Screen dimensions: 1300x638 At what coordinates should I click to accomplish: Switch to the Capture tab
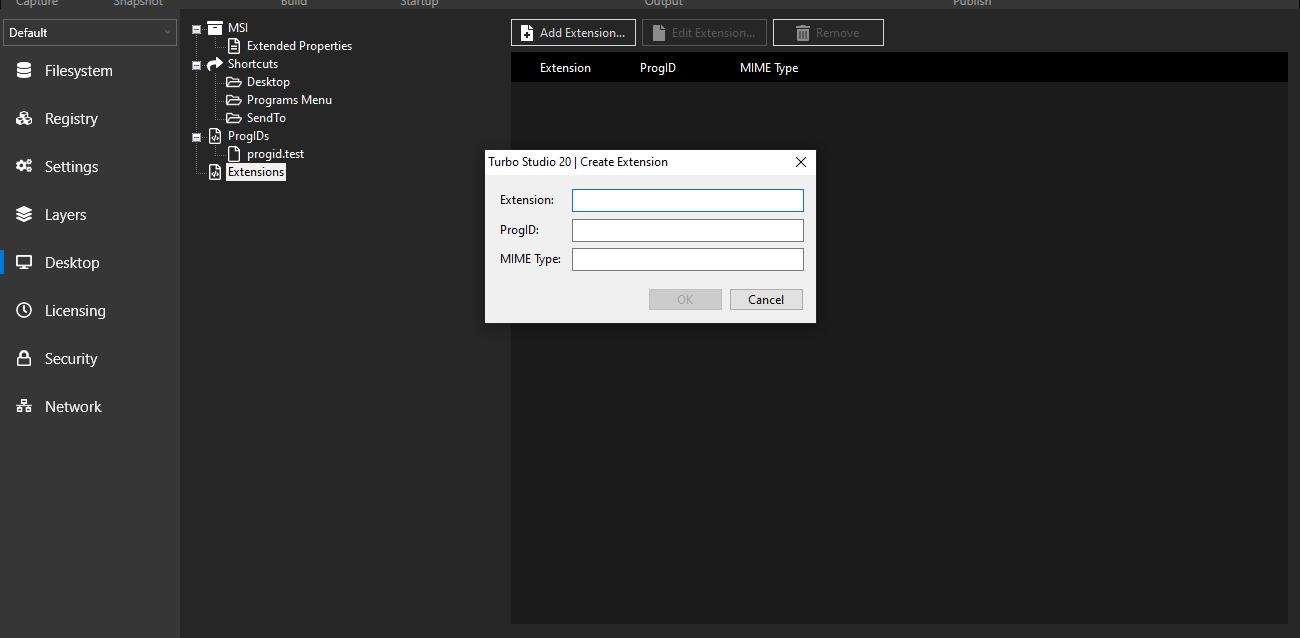coord(36,4)
